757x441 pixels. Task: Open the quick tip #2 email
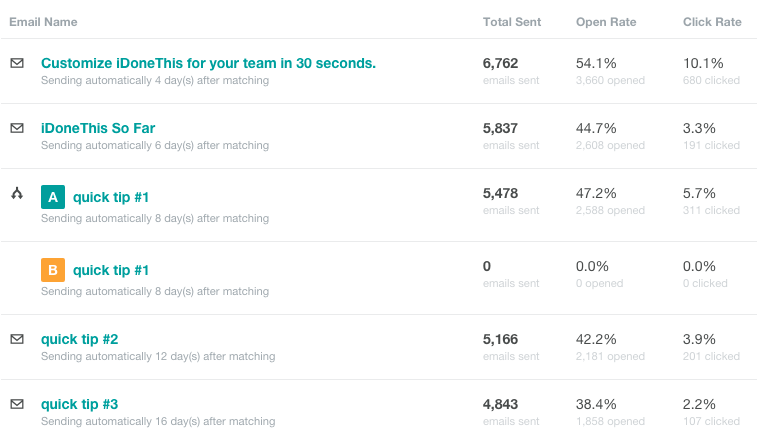tap(80, 339)
